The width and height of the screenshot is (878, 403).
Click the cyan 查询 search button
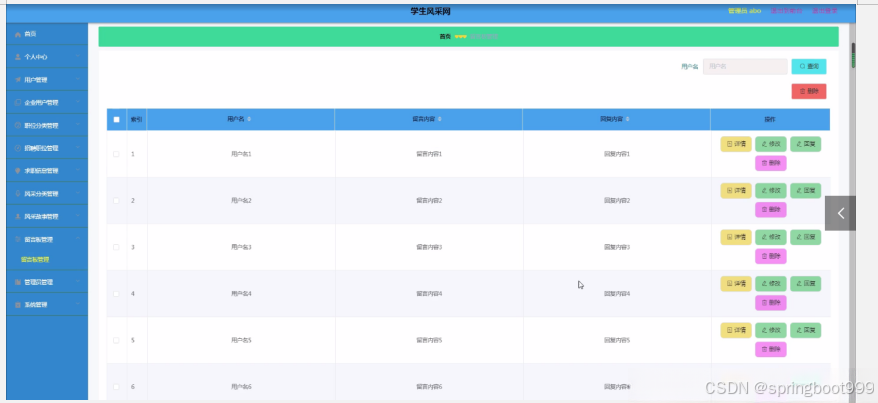[809, 67]
